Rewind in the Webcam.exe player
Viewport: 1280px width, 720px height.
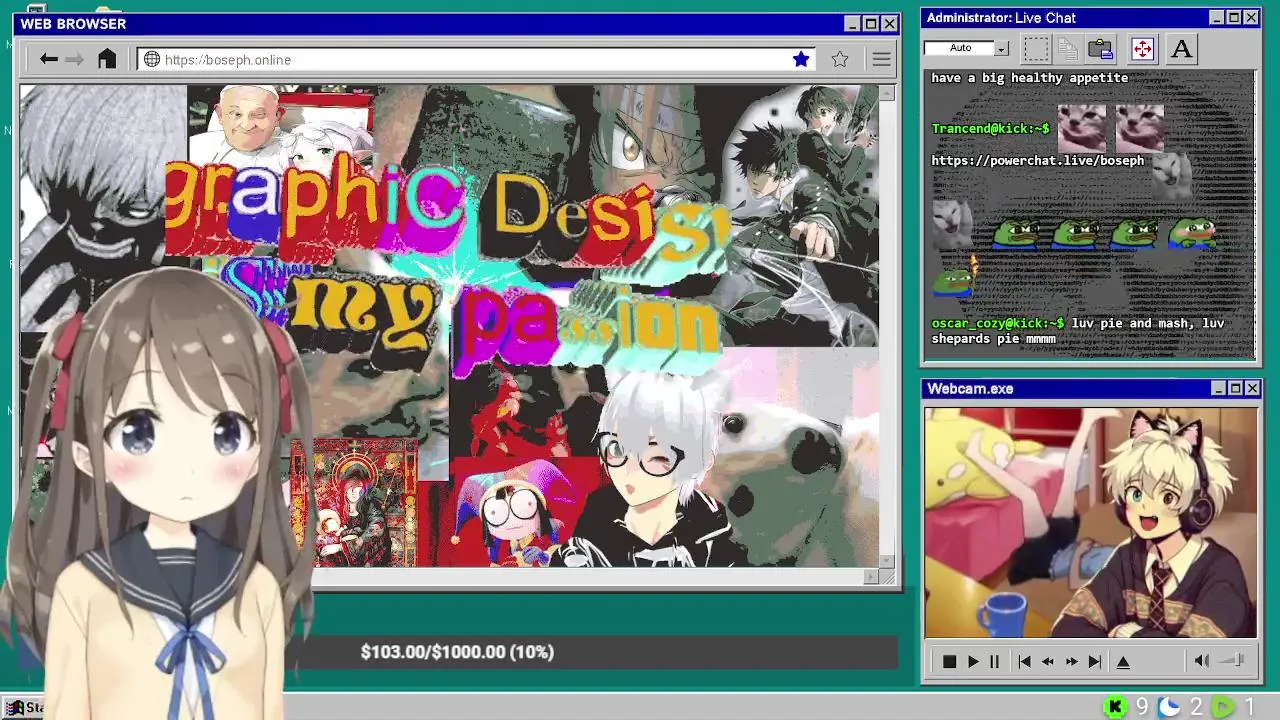[x=1048, y=661]
